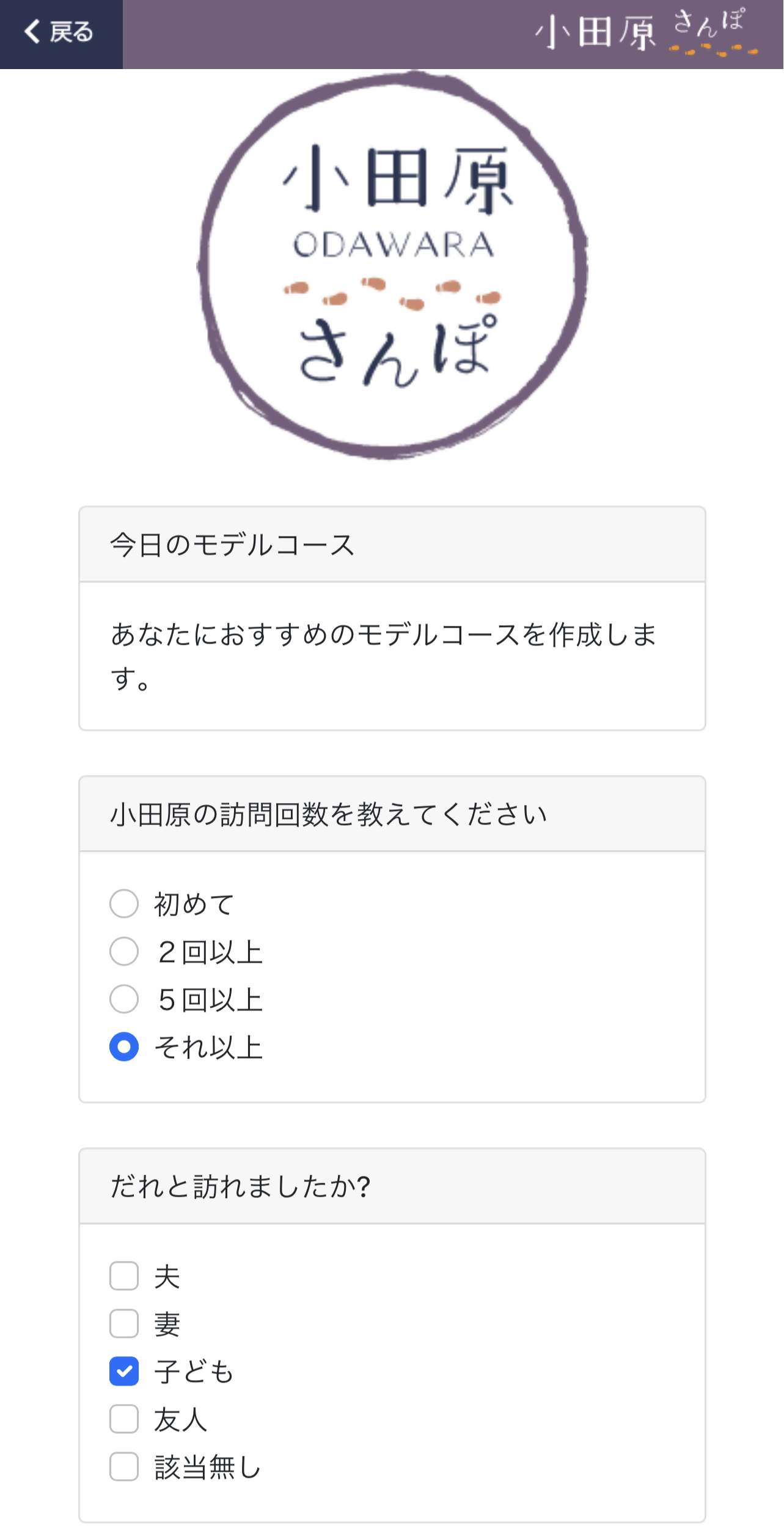Tick the 妻 checkbox
784x1536 pixels.
(124, 1324)
